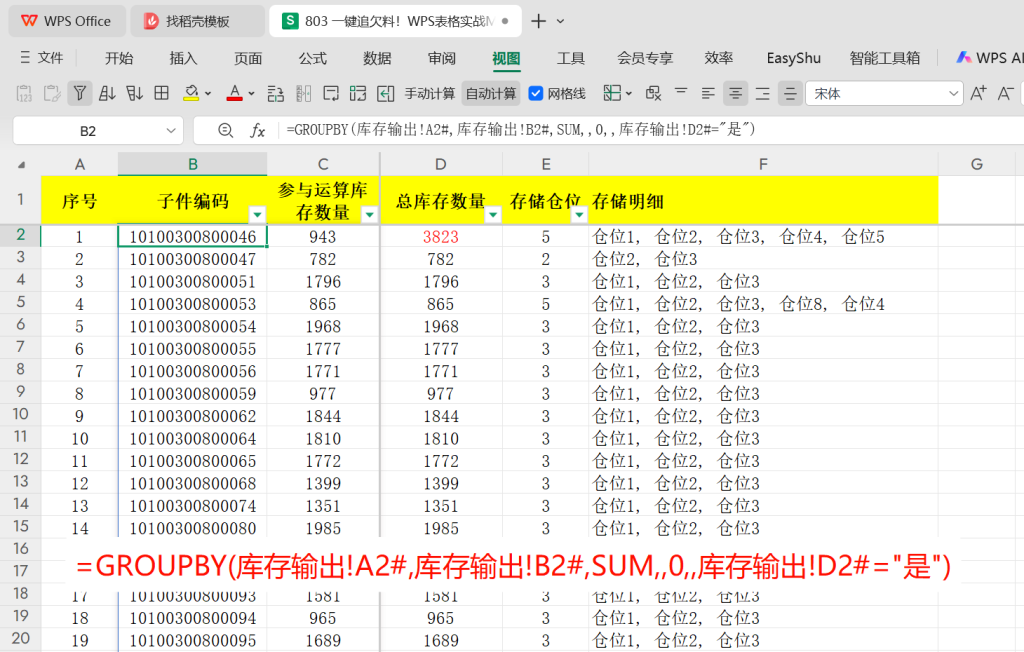Set top vertical alignment

click(x=681, y=93)
